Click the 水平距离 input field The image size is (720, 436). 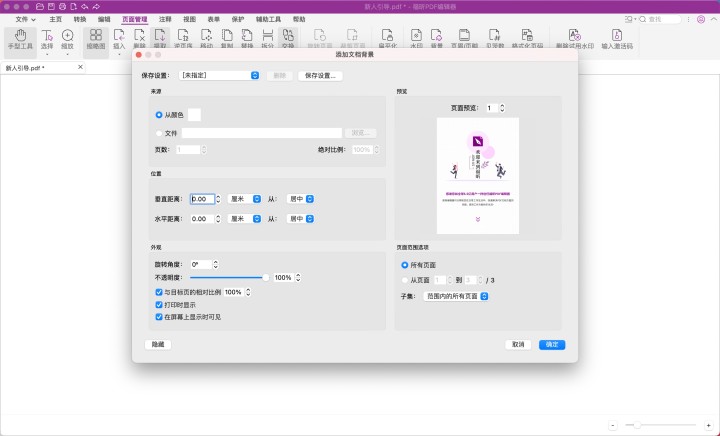click(x=202, y=218)
